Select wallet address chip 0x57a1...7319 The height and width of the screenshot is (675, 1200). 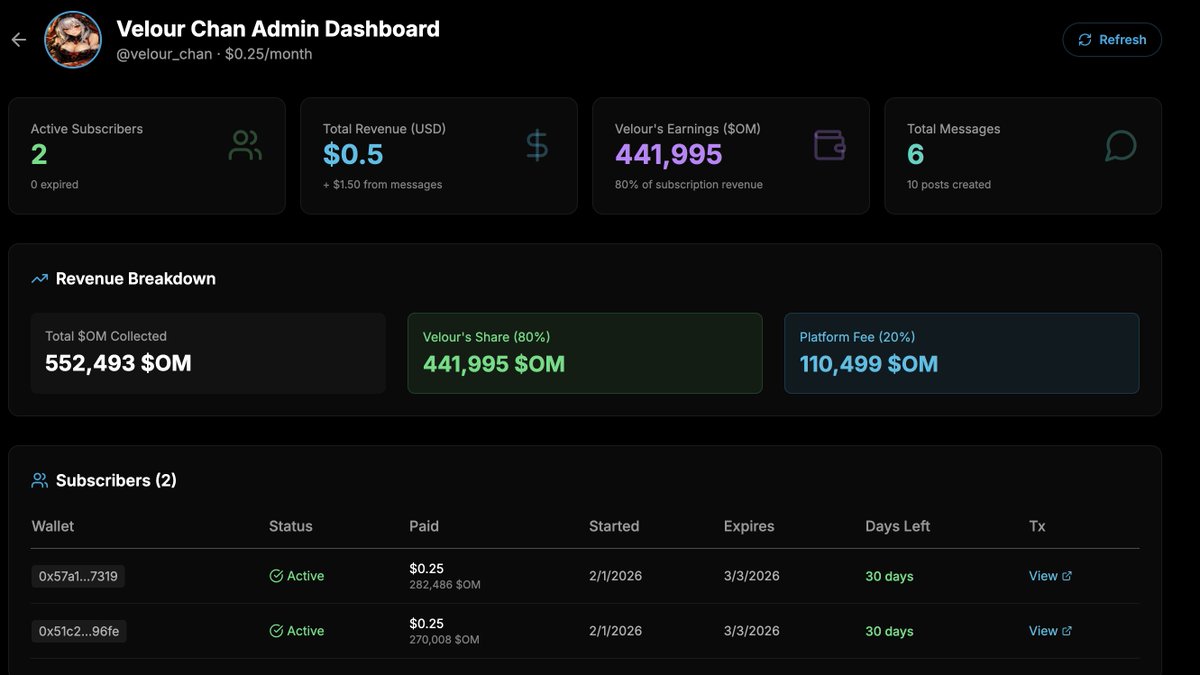[x=78, y=575]
